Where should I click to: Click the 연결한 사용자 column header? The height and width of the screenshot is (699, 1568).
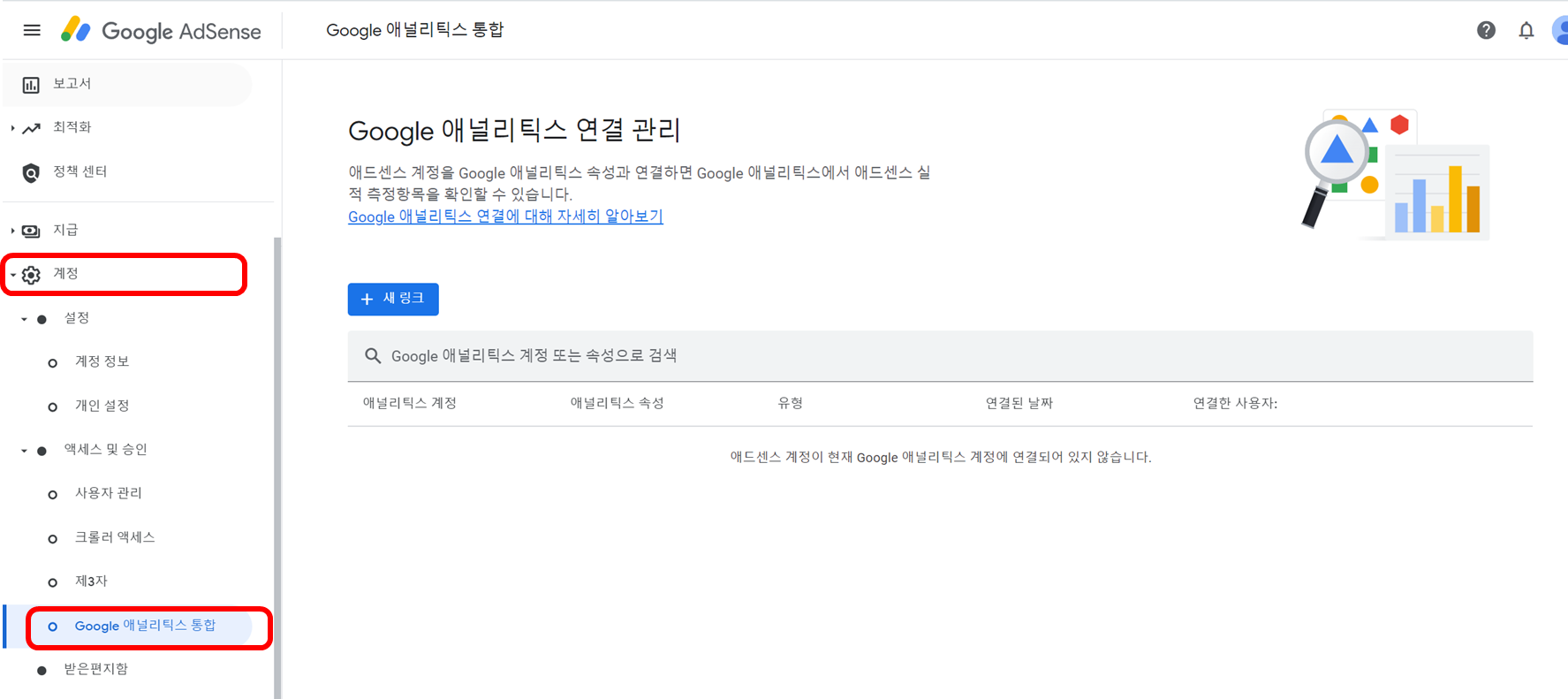tap(1235, 403)
